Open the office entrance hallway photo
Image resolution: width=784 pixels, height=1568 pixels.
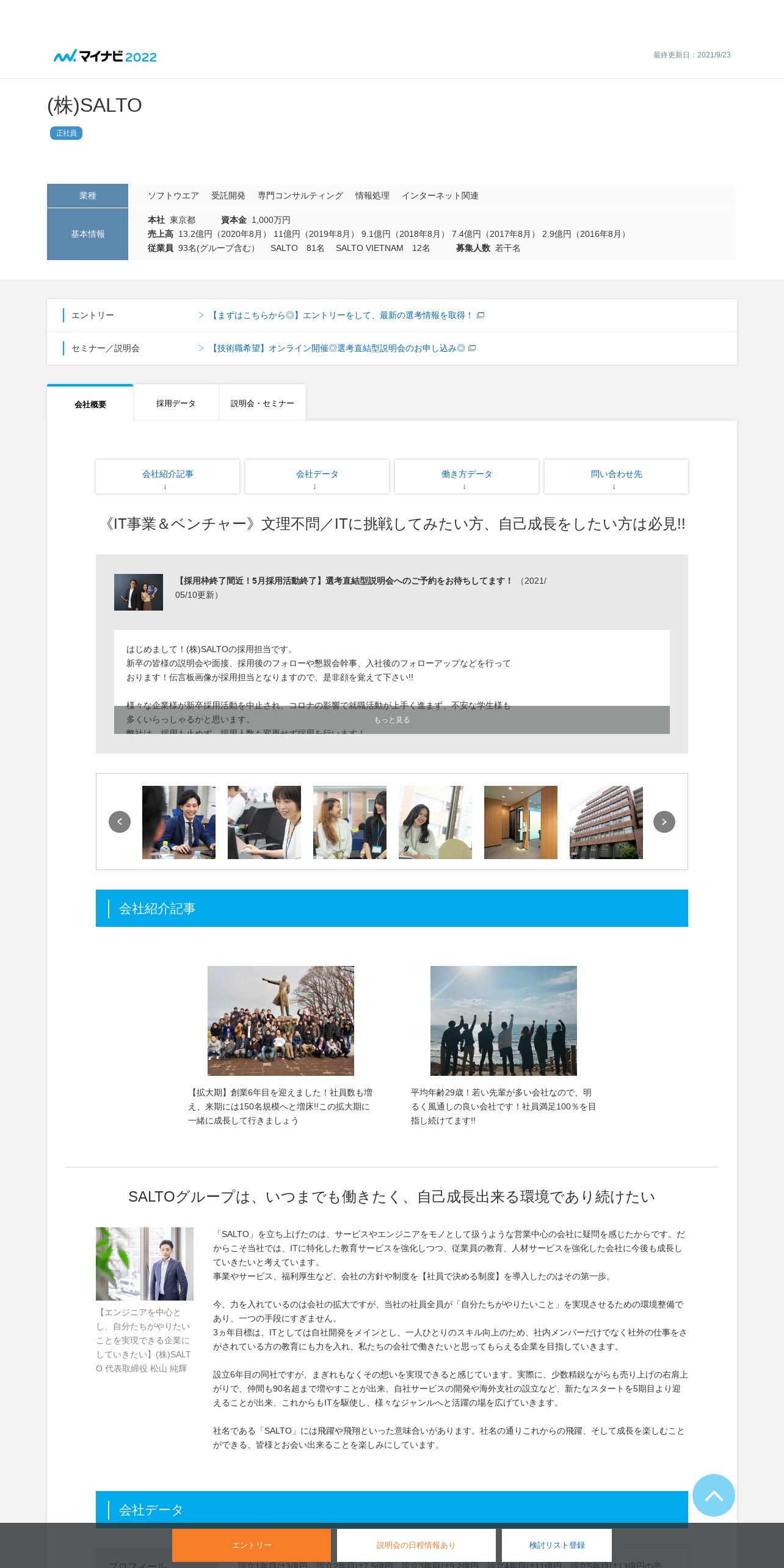(x=521, y=822)
